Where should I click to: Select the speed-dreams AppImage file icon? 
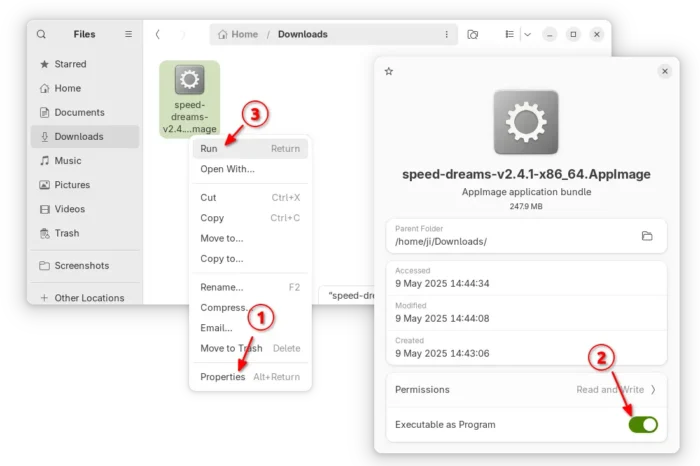pyautogui.click(x=189, y=79)
